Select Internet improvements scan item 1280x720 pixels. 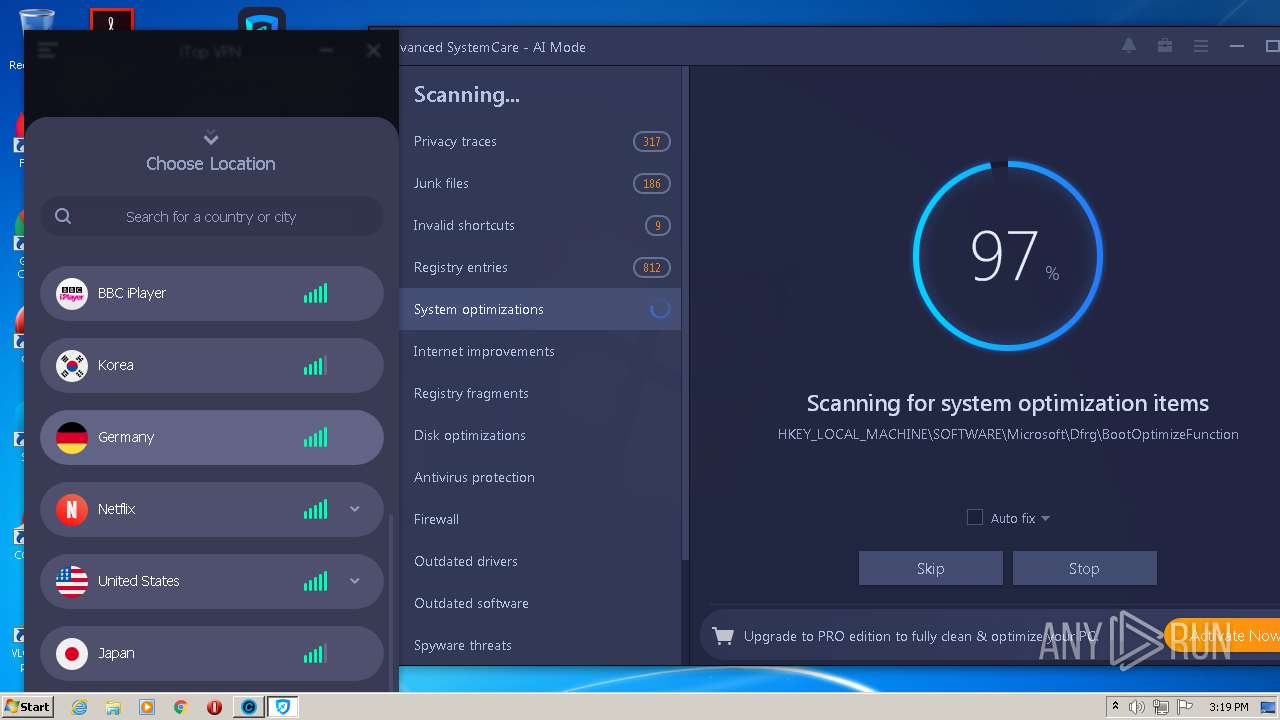coord(540,351)
